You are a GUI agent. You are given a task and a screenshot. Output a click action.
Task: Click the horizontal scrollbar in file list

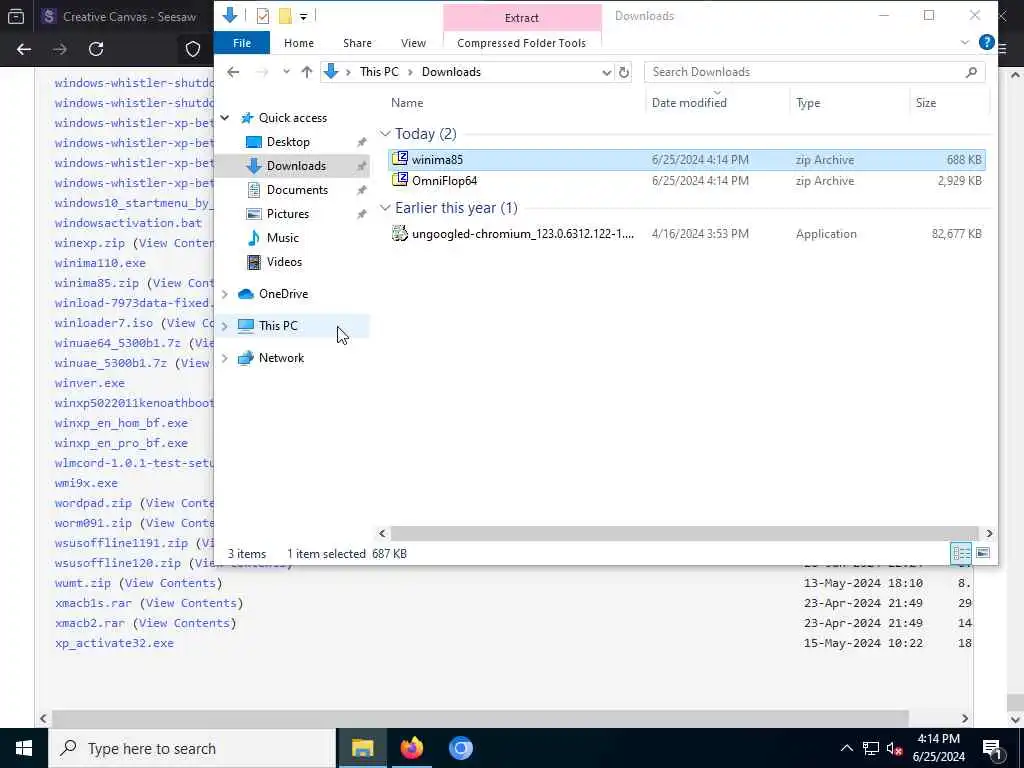pos(684,534)
